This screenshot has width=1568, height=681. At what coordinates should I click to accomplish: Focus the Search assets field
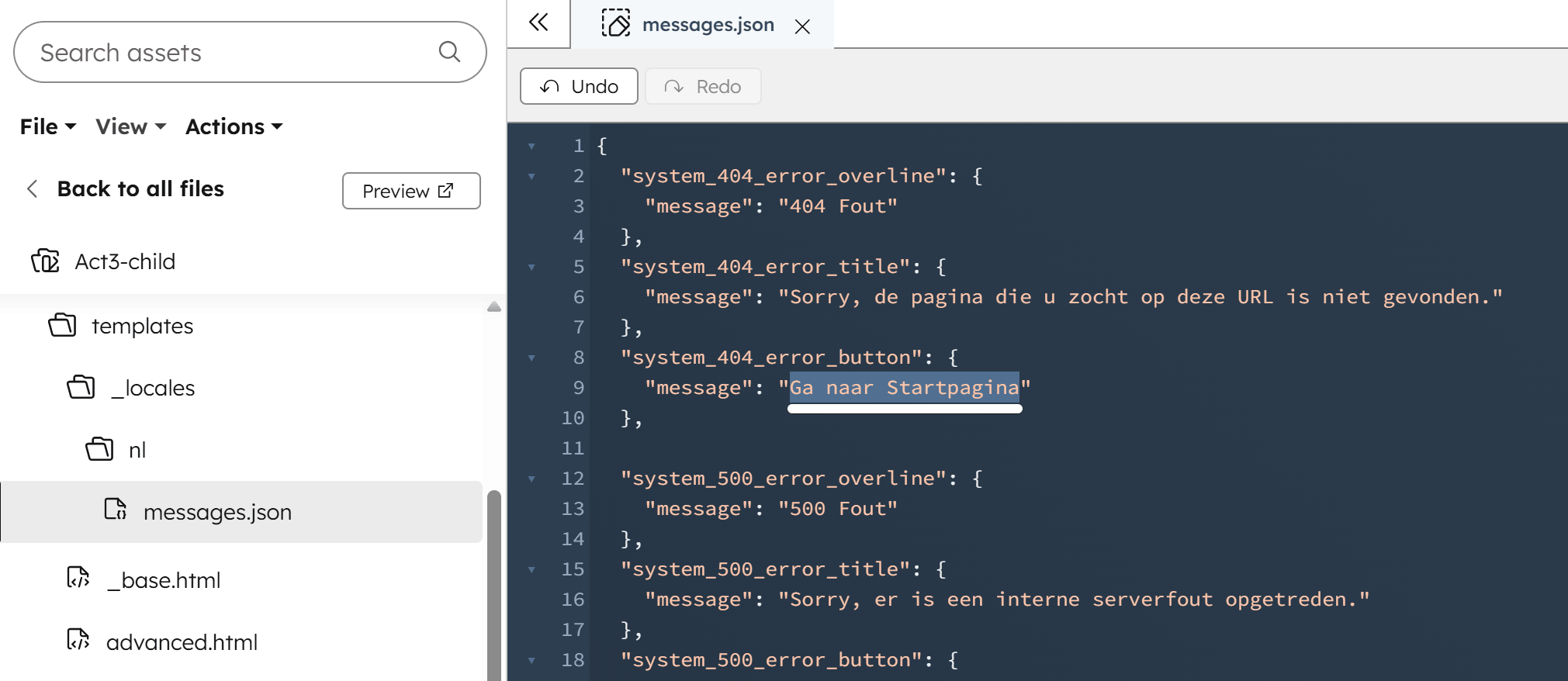tap(250, 52)
